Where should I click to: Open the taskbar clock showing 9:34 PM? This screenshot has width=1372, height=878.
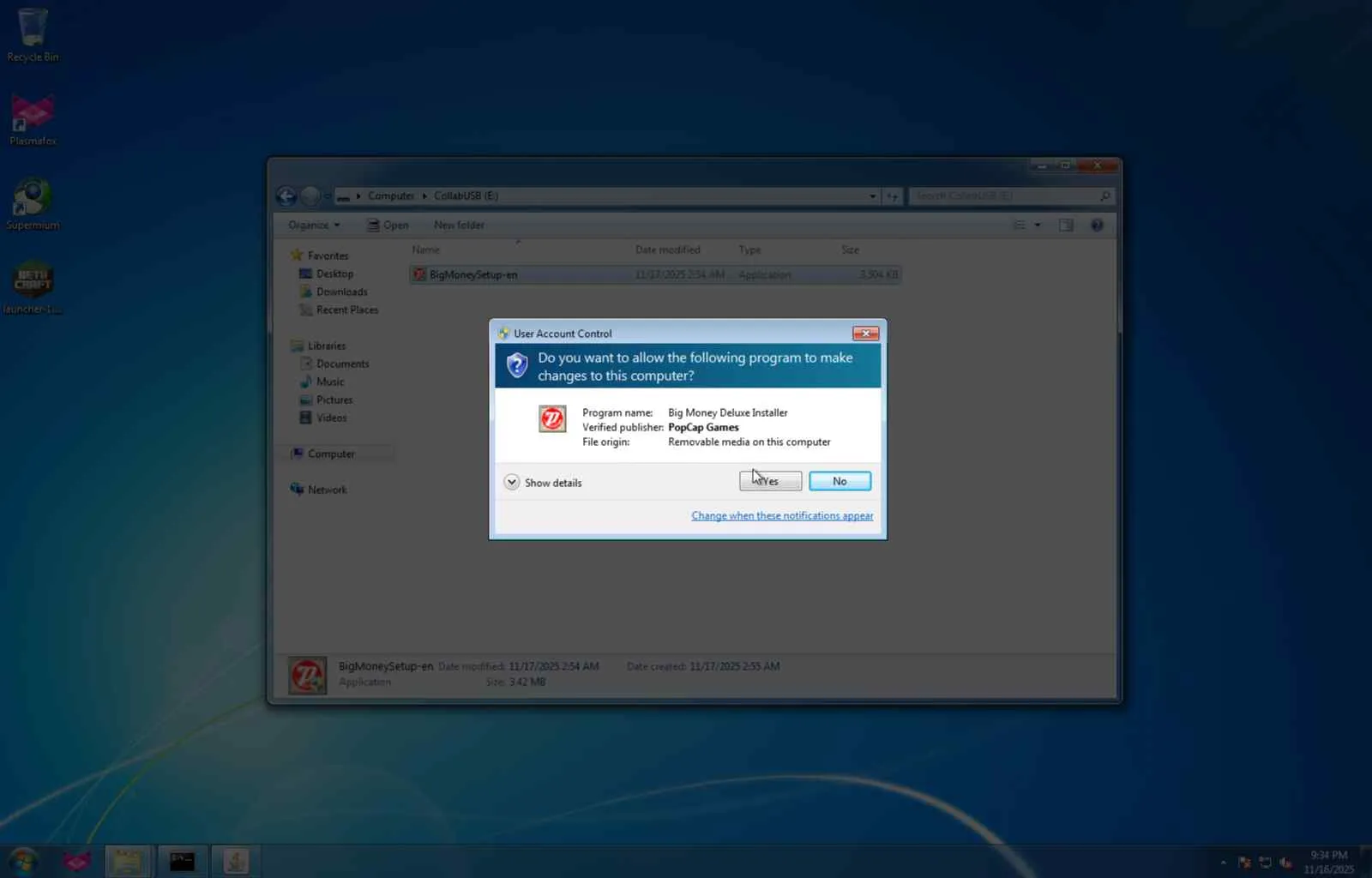click(1329, 862)
